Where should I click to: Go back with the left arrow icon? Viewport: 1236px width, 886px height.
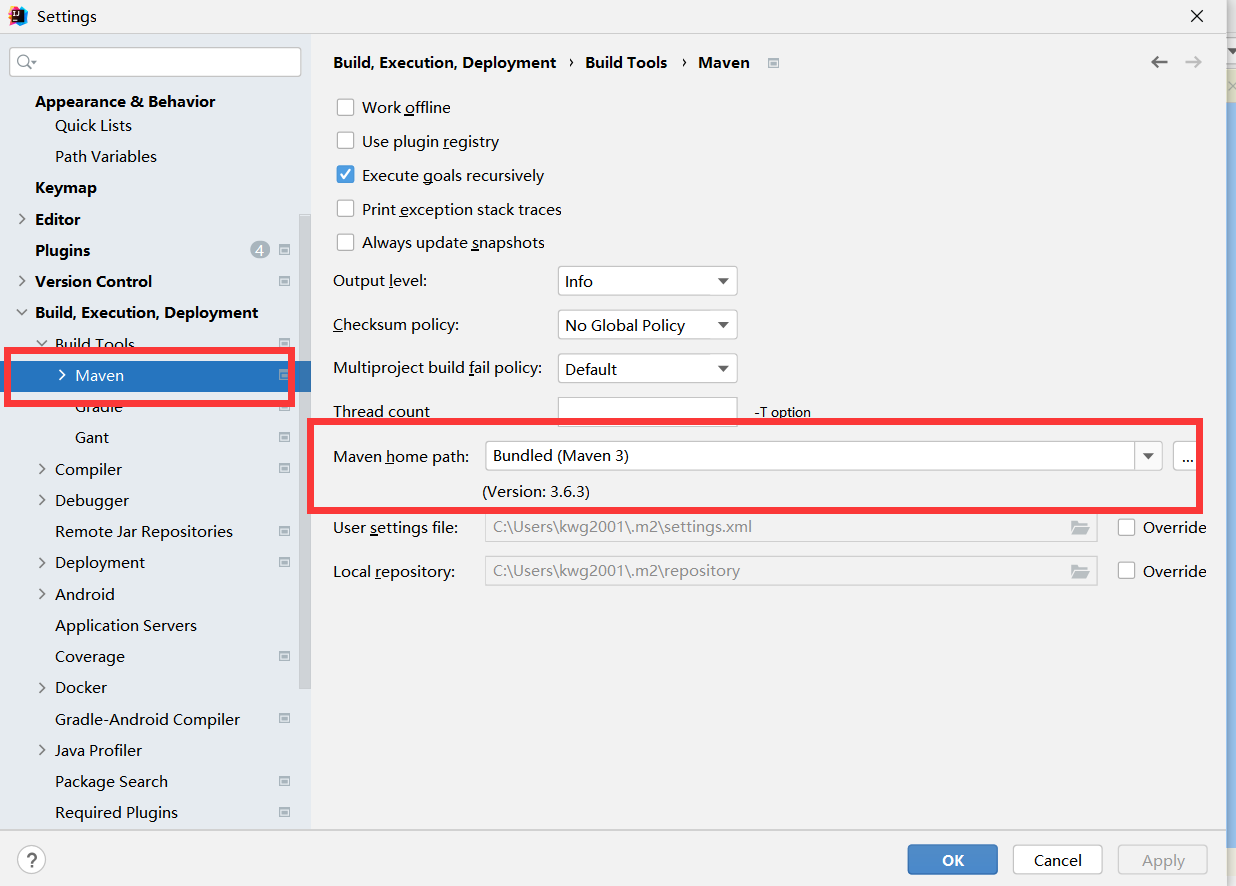[x=1159, y=62]
